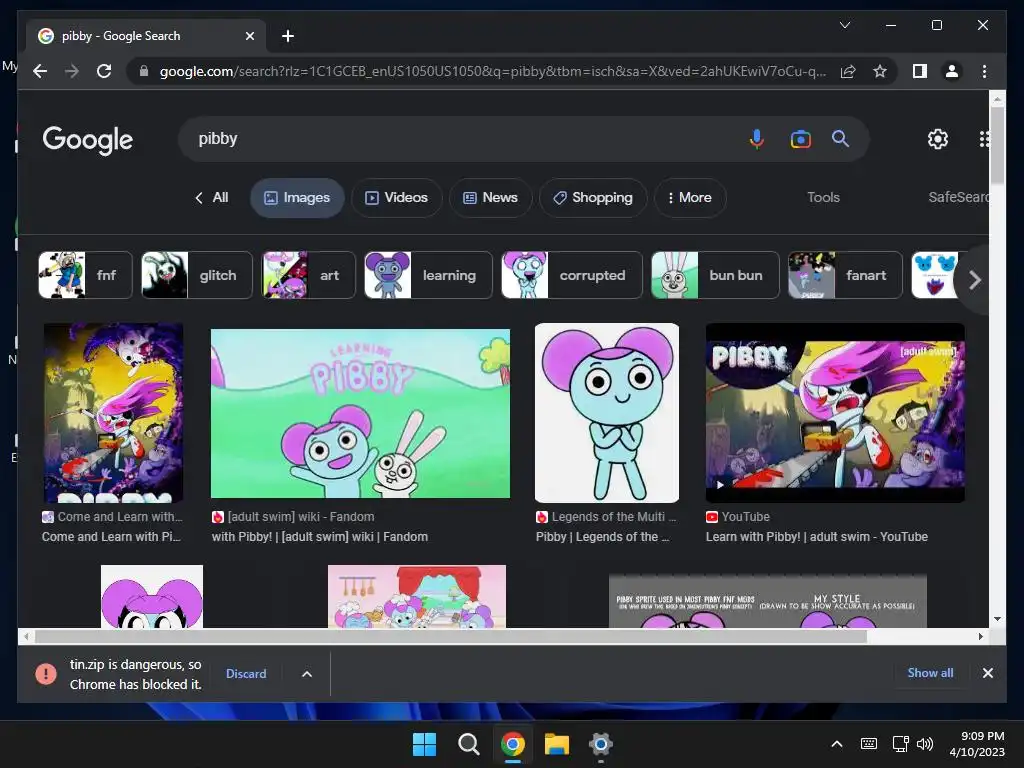Viewport: 1024px width, 768px height.
Task: Open the Chrome profile icon
Action: 952,71
